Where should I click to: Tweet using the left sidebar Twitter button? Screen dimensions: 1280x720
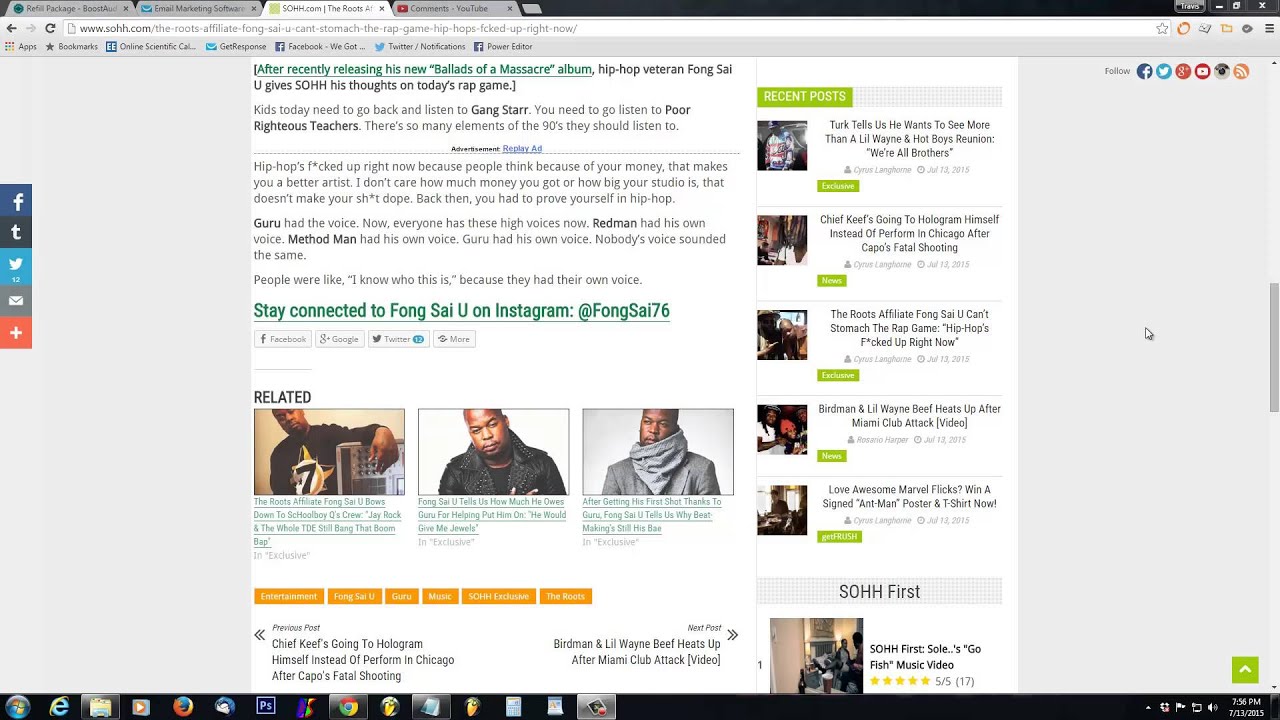16,266
